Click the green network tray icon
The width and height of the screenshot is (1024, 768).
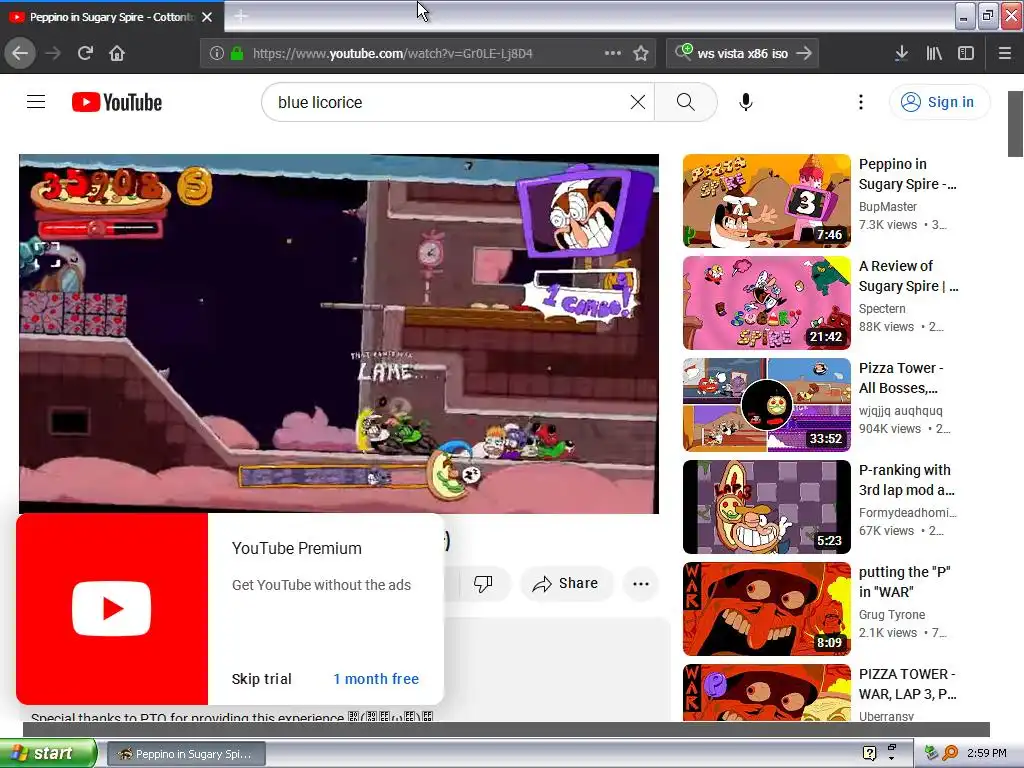[x=931, y=753]
